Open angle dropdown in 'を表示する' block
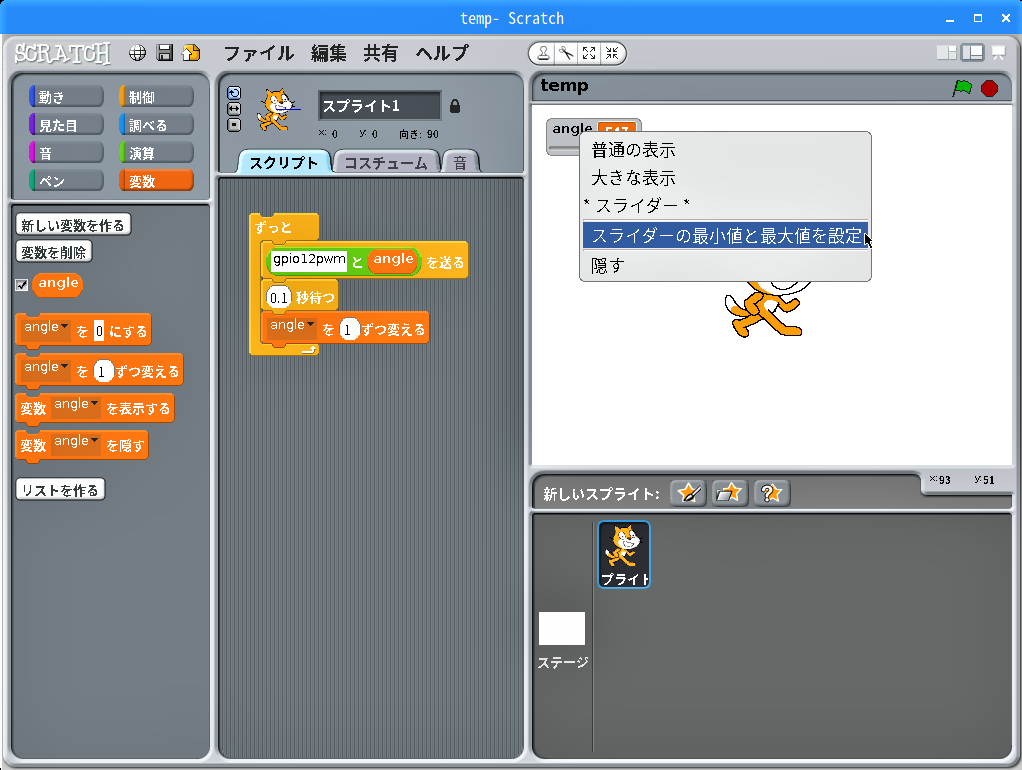Viewport: 1022px width, 770px height. click(x=76, y=406)
